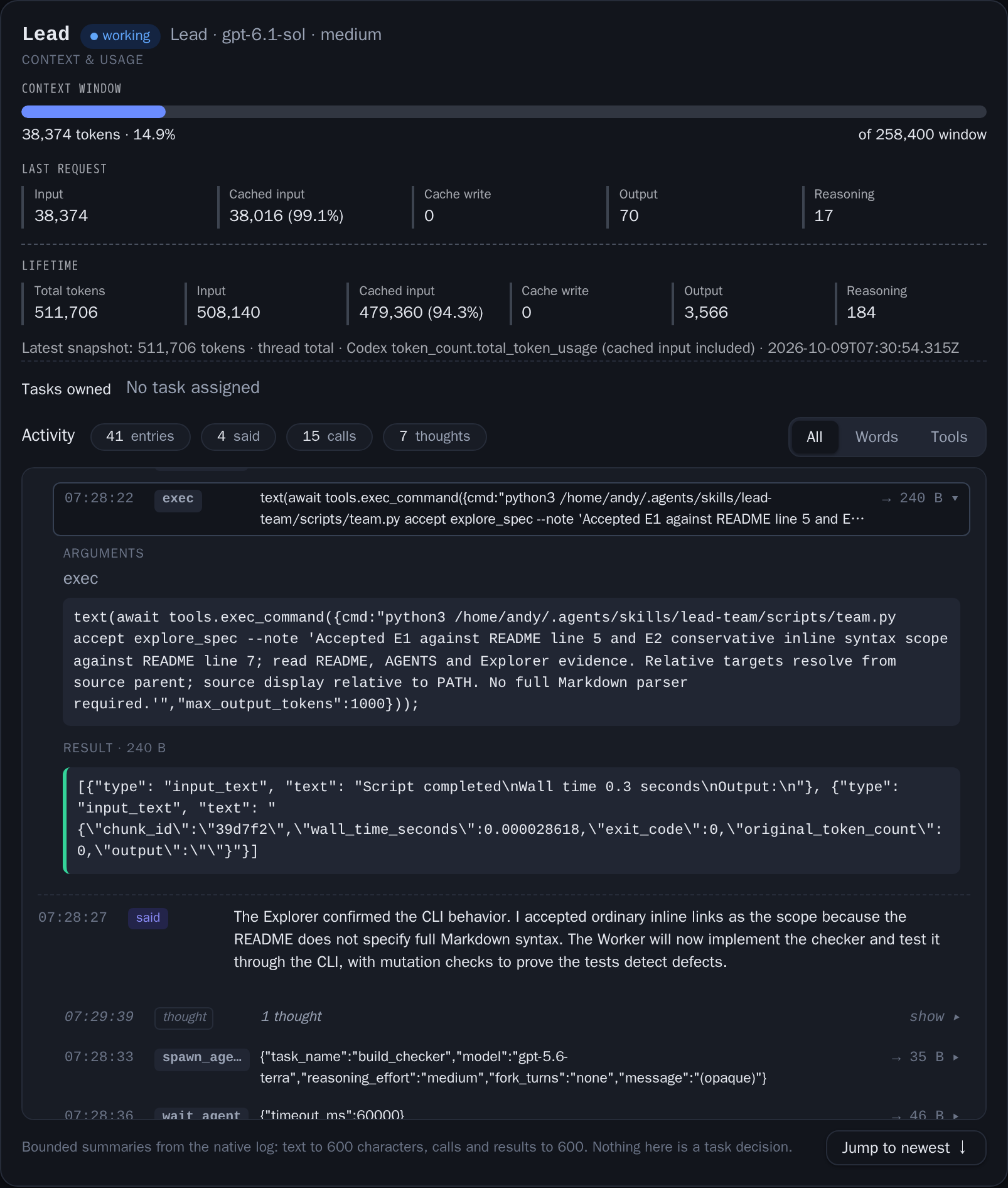Viewport: 1008px width, 1188px height.
Task: Click the spawn_agent tag label
Action: click(202, 1058)
